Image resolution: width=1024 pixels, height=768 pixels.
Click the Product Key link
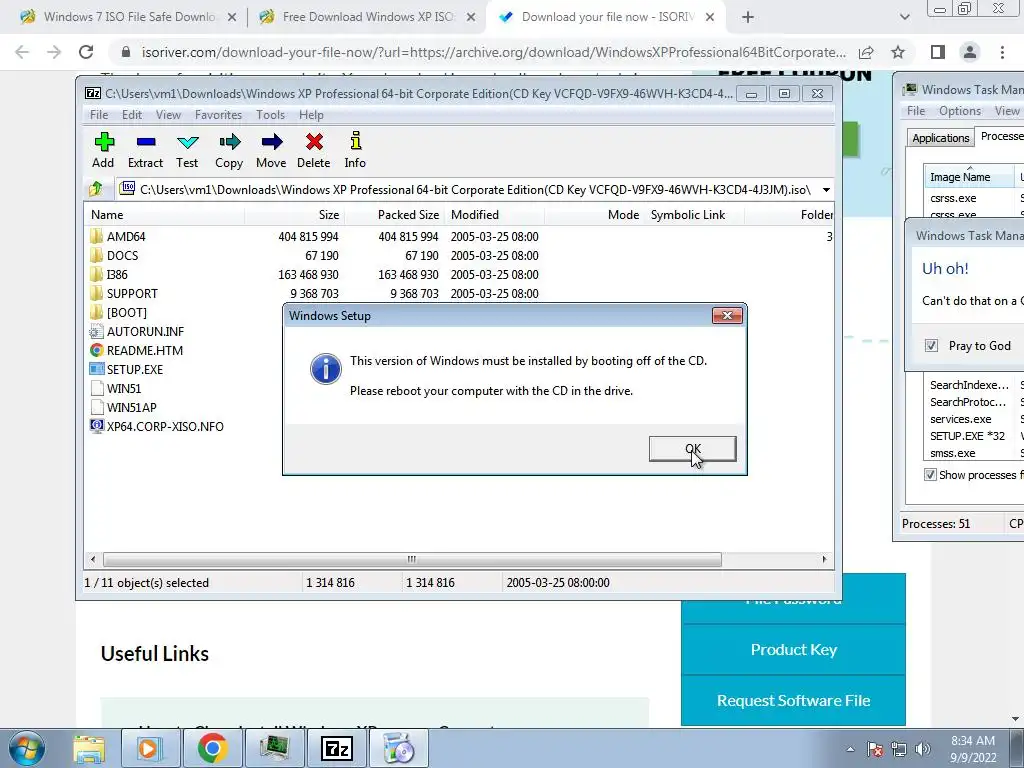click(793, 650)
